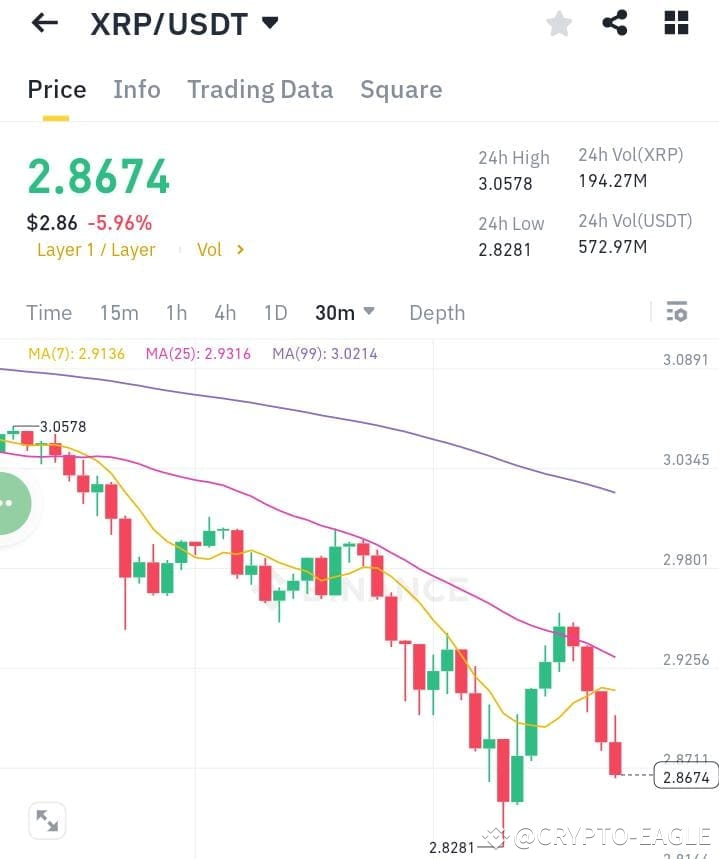This screenshot has height=859, width=719.
Task: Open the Trading Data tab
Action: coord(260,89)
